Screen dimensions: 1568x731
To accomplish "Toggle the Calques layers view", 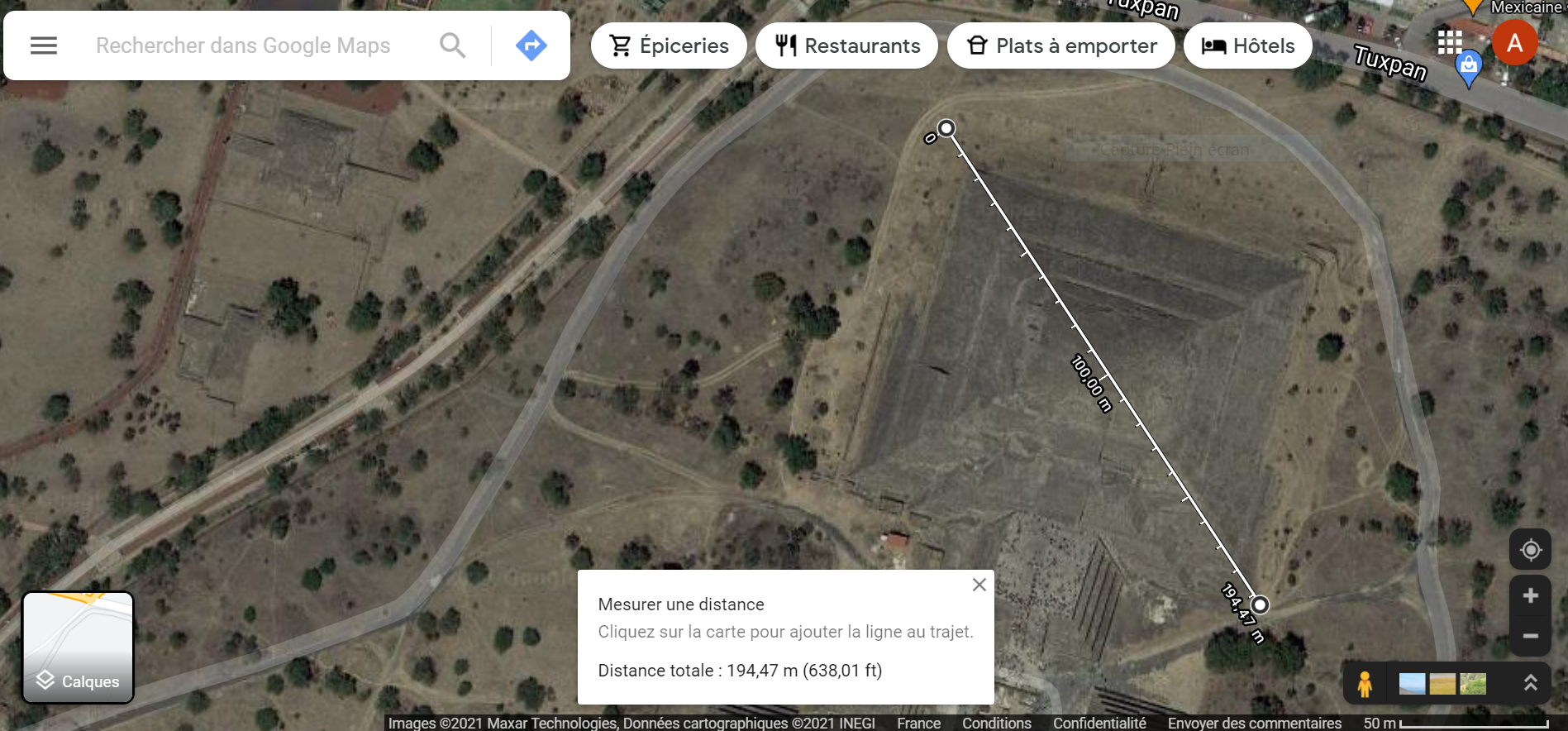I will point(78,647).
